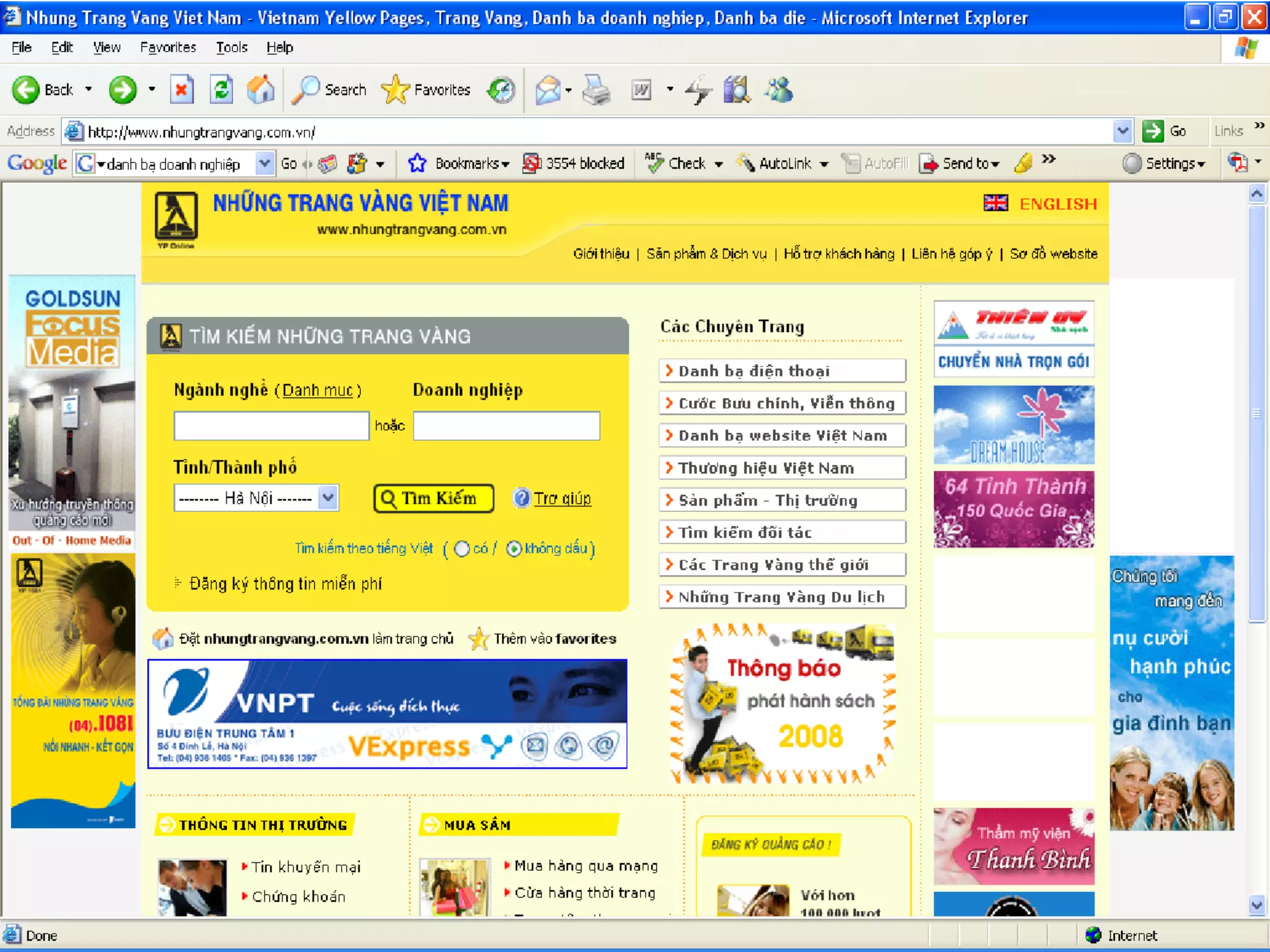Open the address bar URL dropdown

point(1122,131)
